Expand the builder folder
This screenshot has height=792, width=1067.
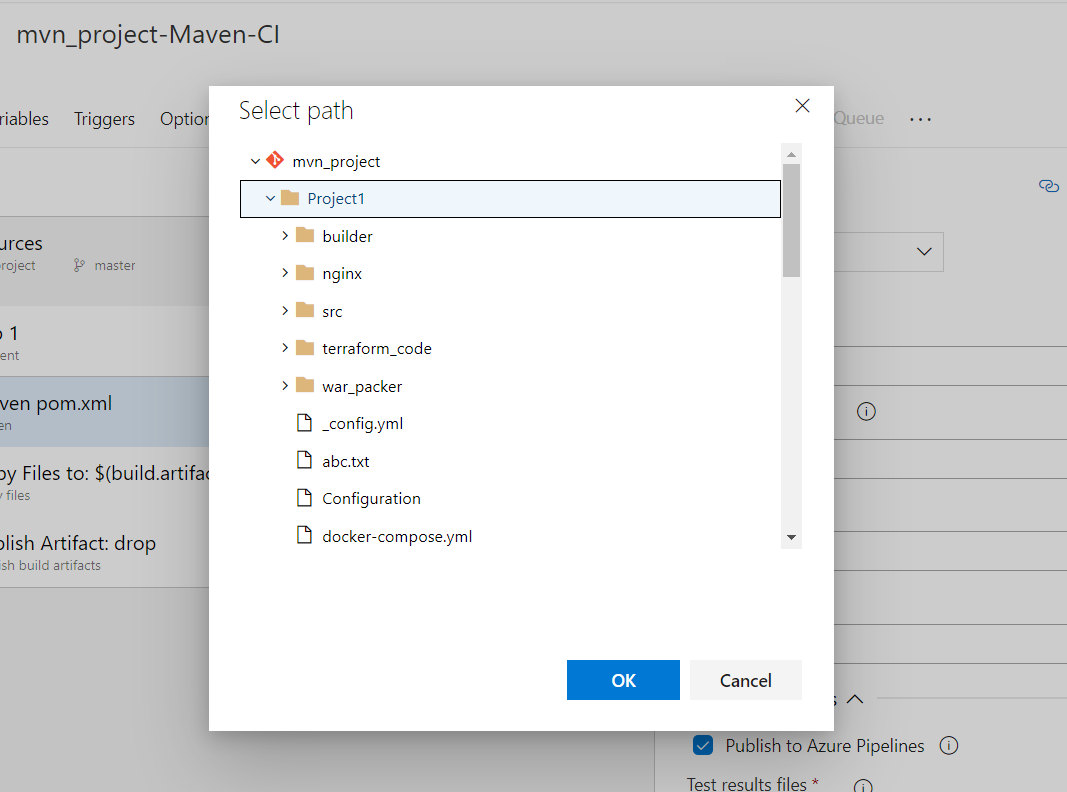coord(285,235)
